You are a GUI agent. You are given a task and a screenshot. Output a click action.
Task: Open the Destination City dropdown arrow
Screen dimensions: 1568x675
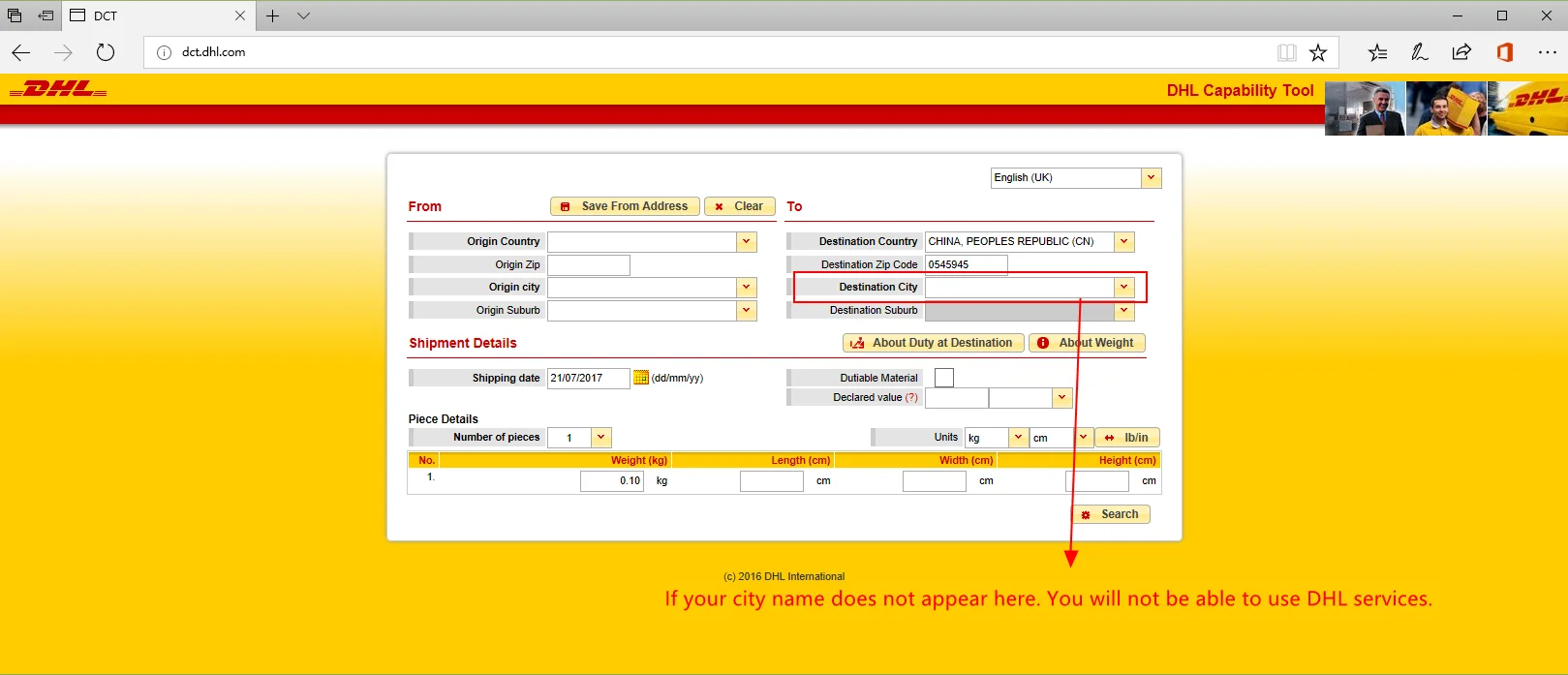point(1123,288)
